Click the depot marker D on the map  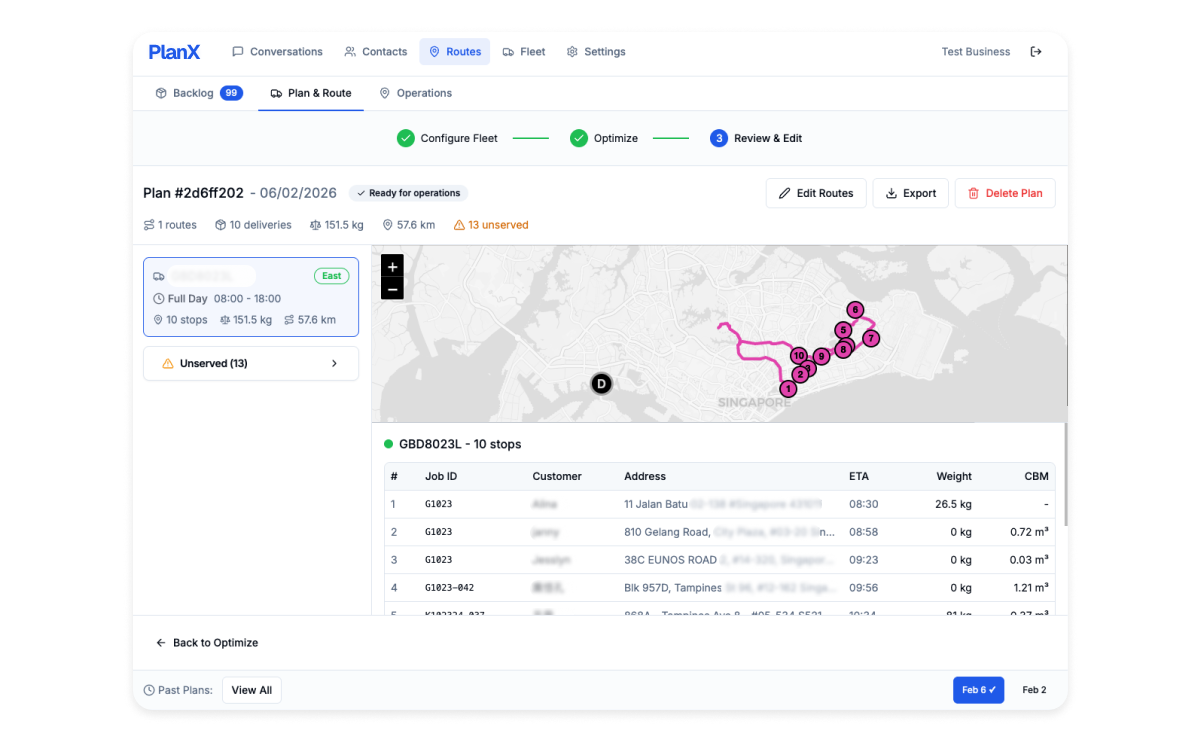coord(601,383)
